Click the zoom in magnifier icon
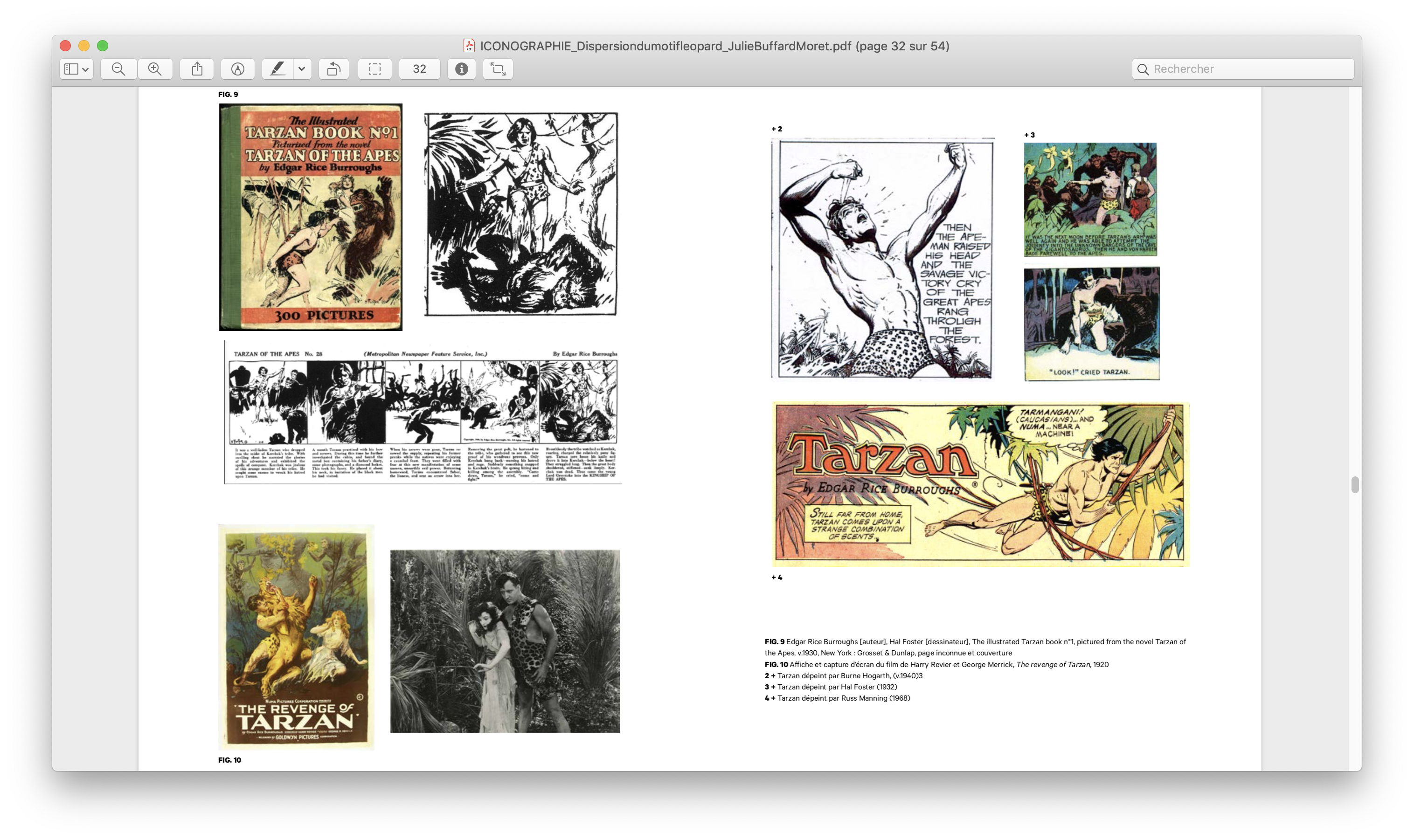1414x840 pixels. pyautogui.click(x=154, y=69)
